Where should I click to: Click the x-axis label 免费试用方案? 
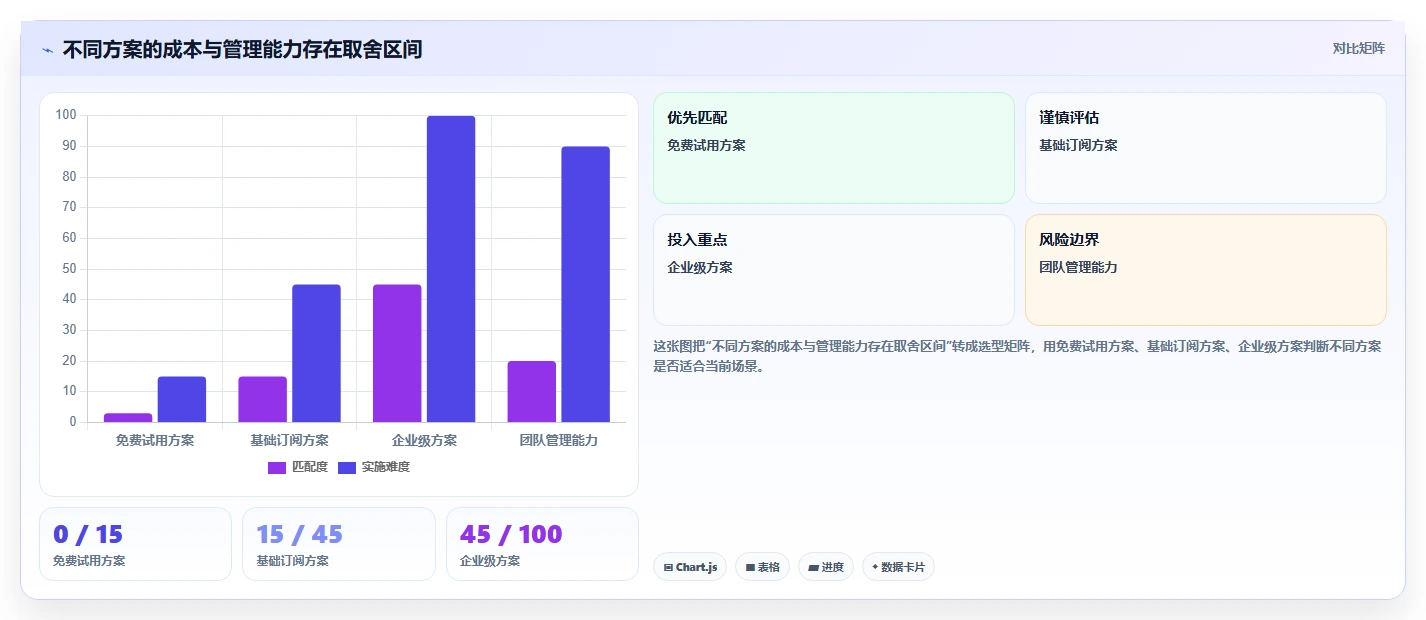[x=155, y=440]
